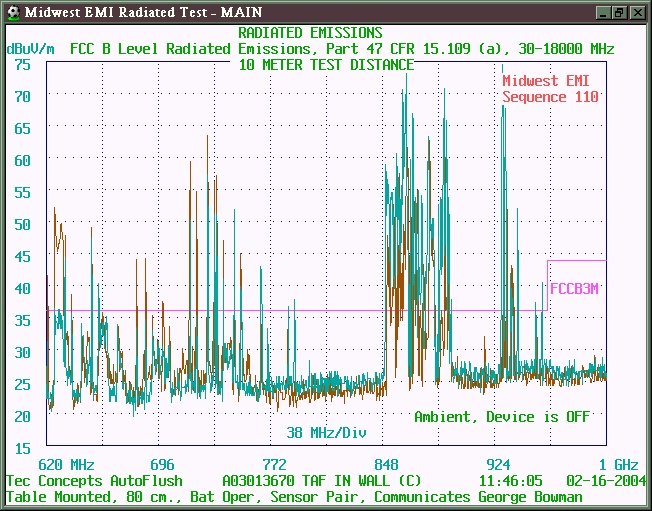Restore down the MAIN window
This screenshot has height=511, width=652.
[619, 12]
